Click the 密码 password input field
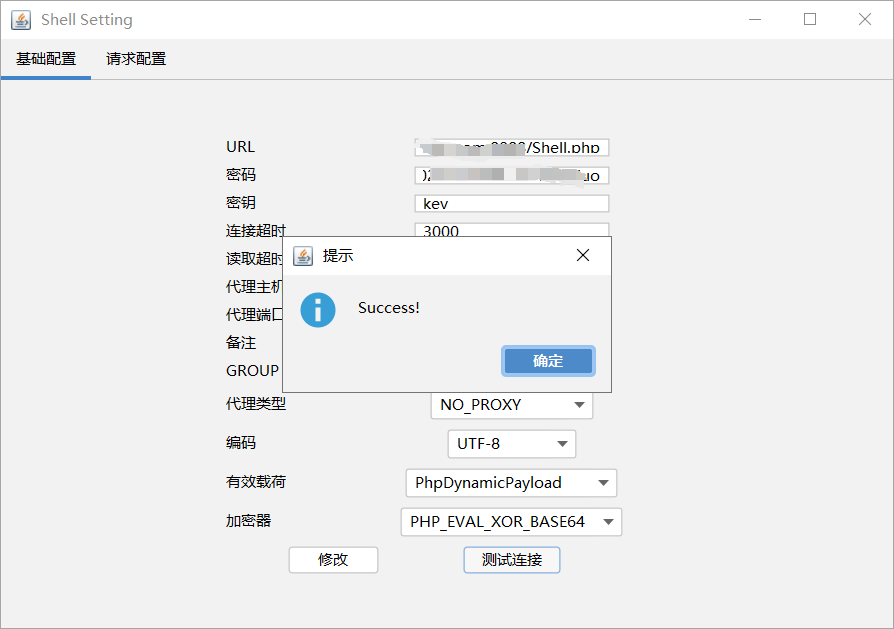This screenshot has width=894, height=629. click(511, 175)
